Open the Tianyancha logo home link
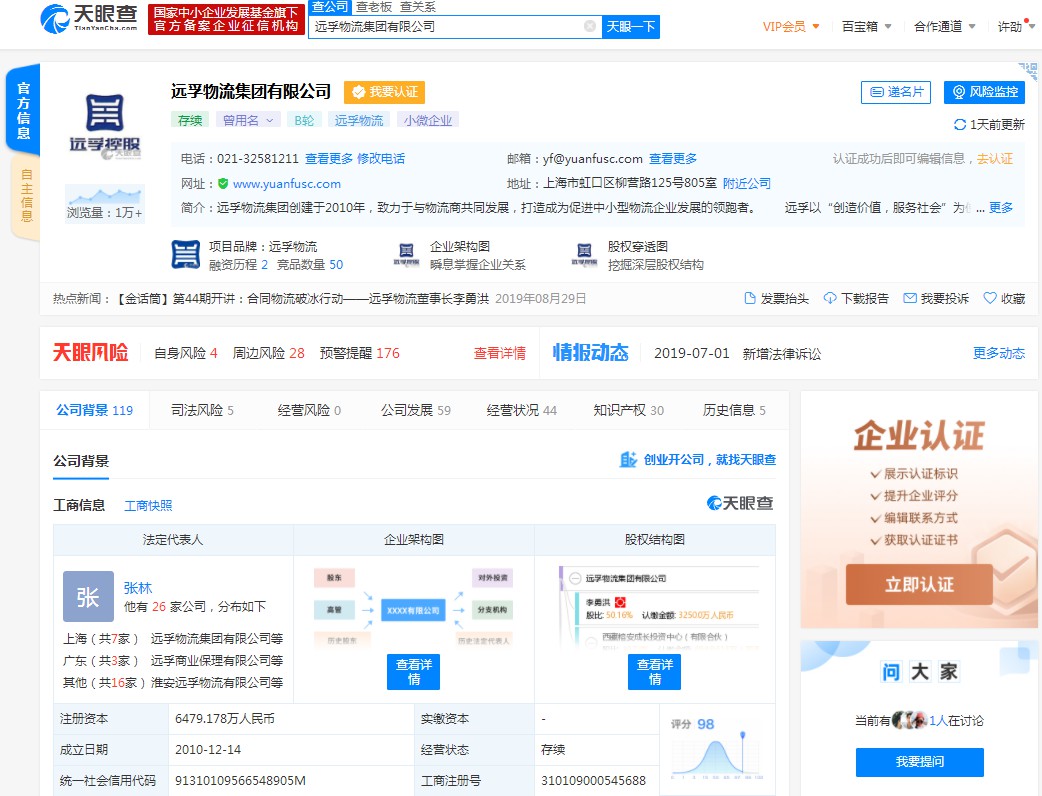The height and width of the screenshot is (796, 1042). point(88,18)
